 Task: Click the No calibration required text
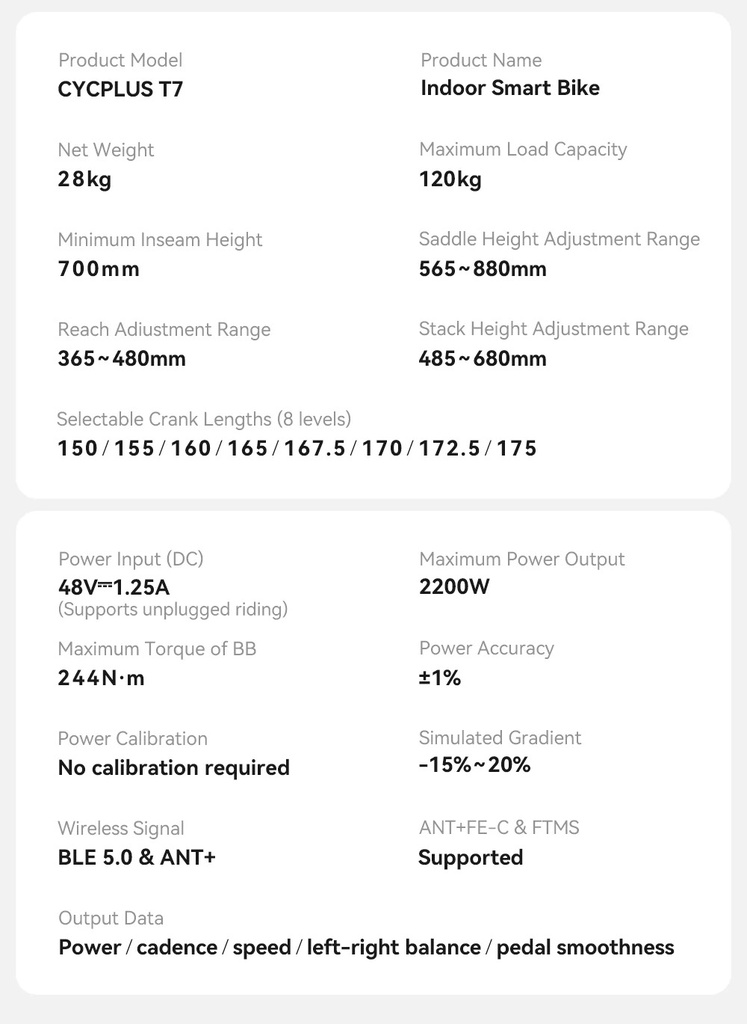(174, 767)
